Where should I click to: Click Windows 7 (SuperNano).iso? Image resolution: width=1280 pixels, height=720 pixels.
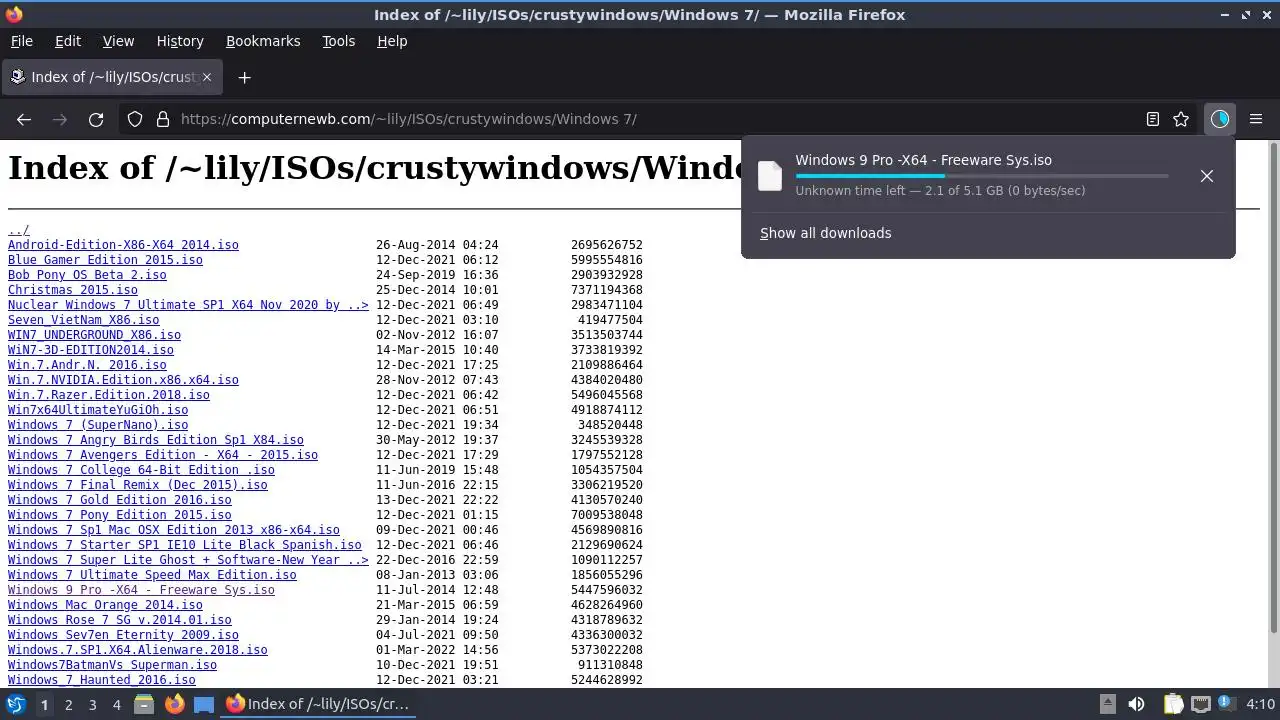[x=98, y=425]
